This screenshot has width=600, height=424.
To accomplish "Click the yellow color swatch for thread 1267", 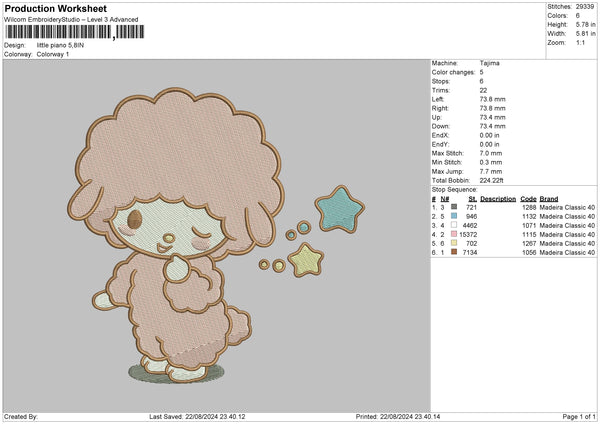I will pos(454,243).
